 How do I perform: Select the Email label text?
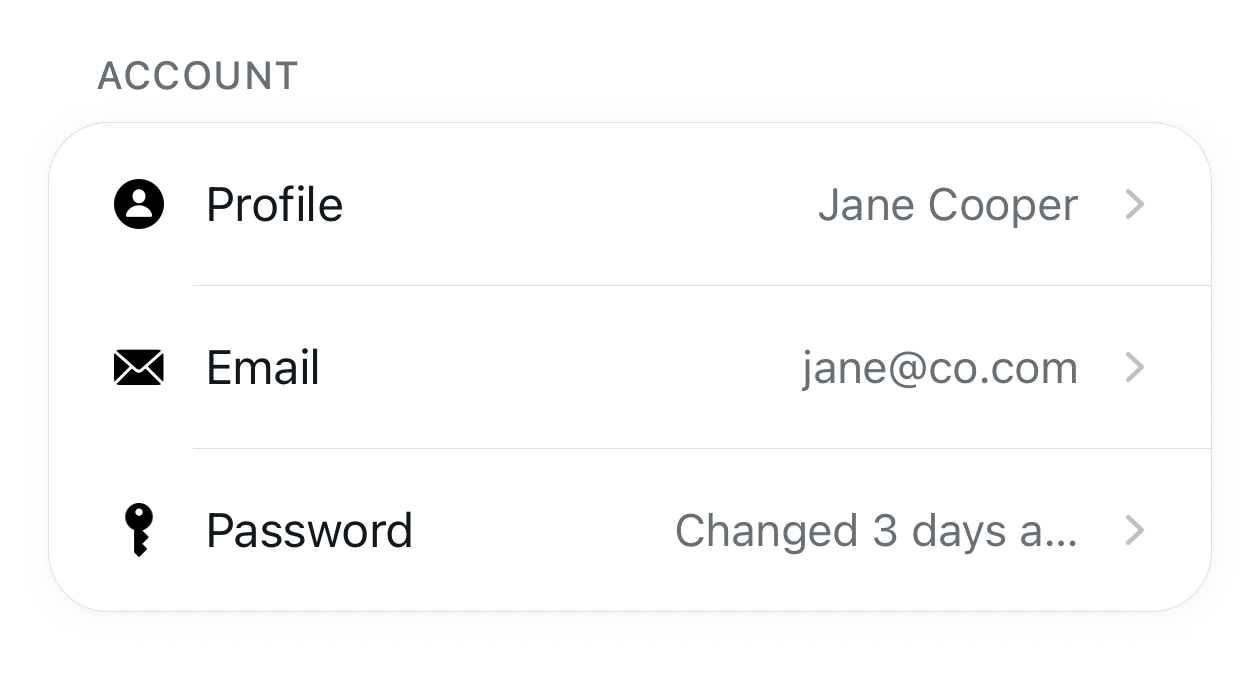click(263, 368)
